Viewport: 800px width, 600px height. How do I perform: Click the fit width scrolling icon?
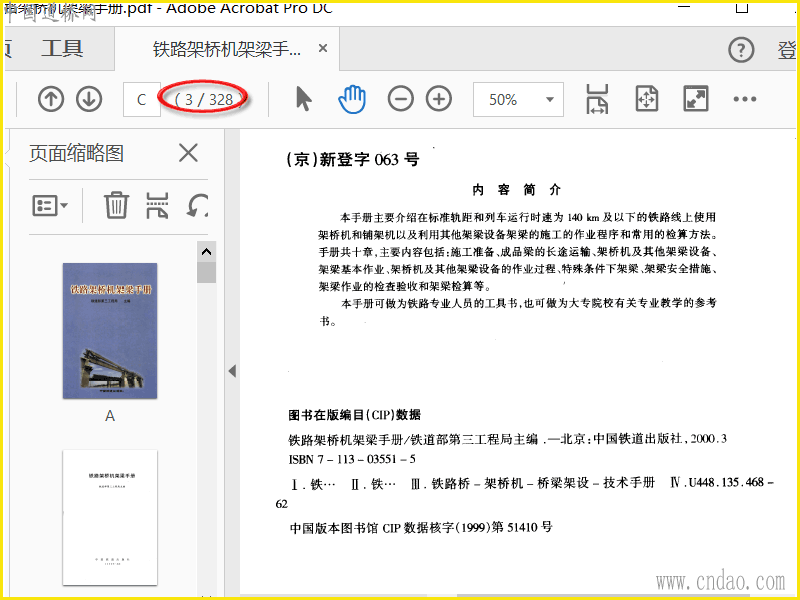pyautogui.click(x=597, y=99)
